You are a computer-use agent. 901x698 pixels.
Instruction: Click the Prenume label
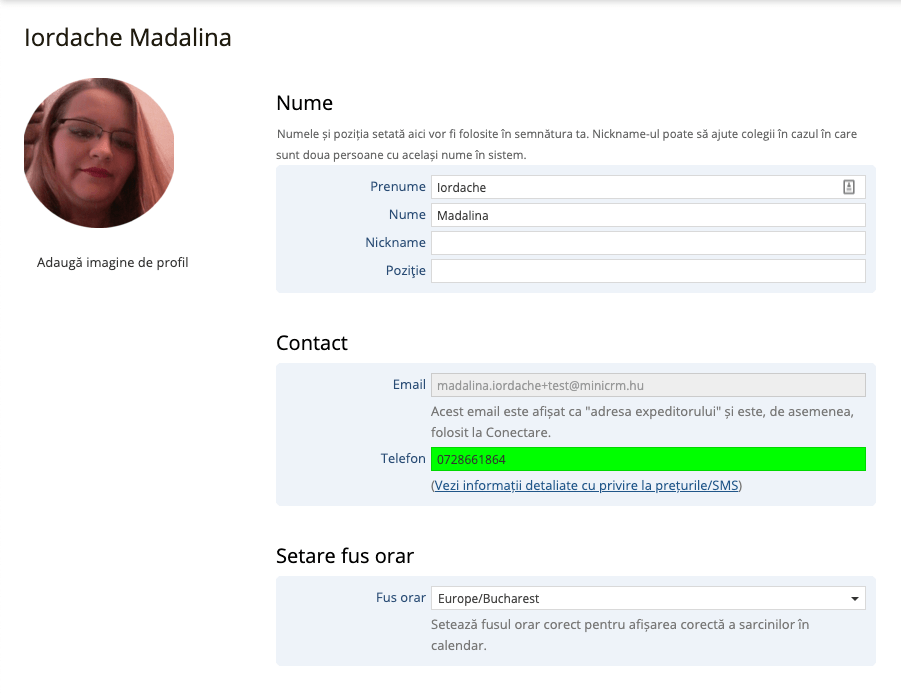(x=398, y=187)
